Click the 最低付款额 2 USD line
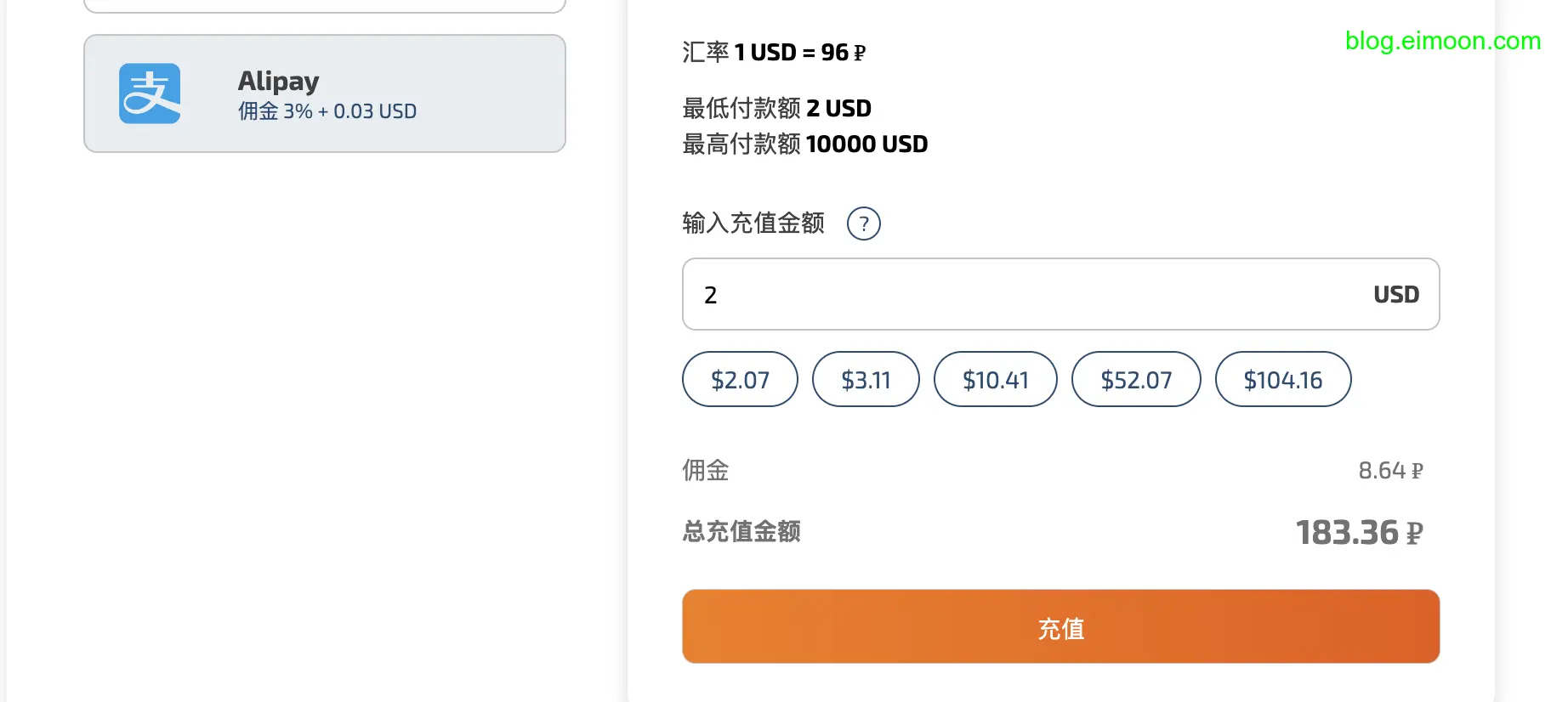This screenshot has width=1568, height=702. [x=776, y=108]
